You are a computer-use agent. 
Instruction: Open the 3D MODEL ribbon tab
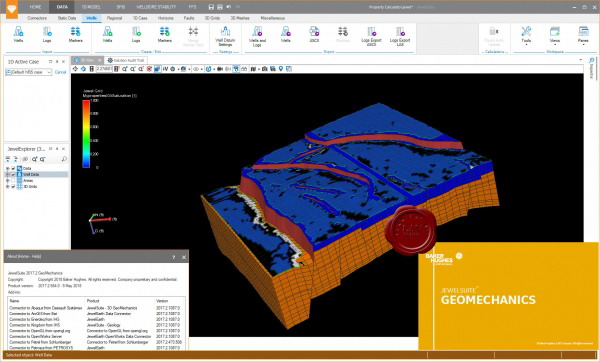[91, 7]
